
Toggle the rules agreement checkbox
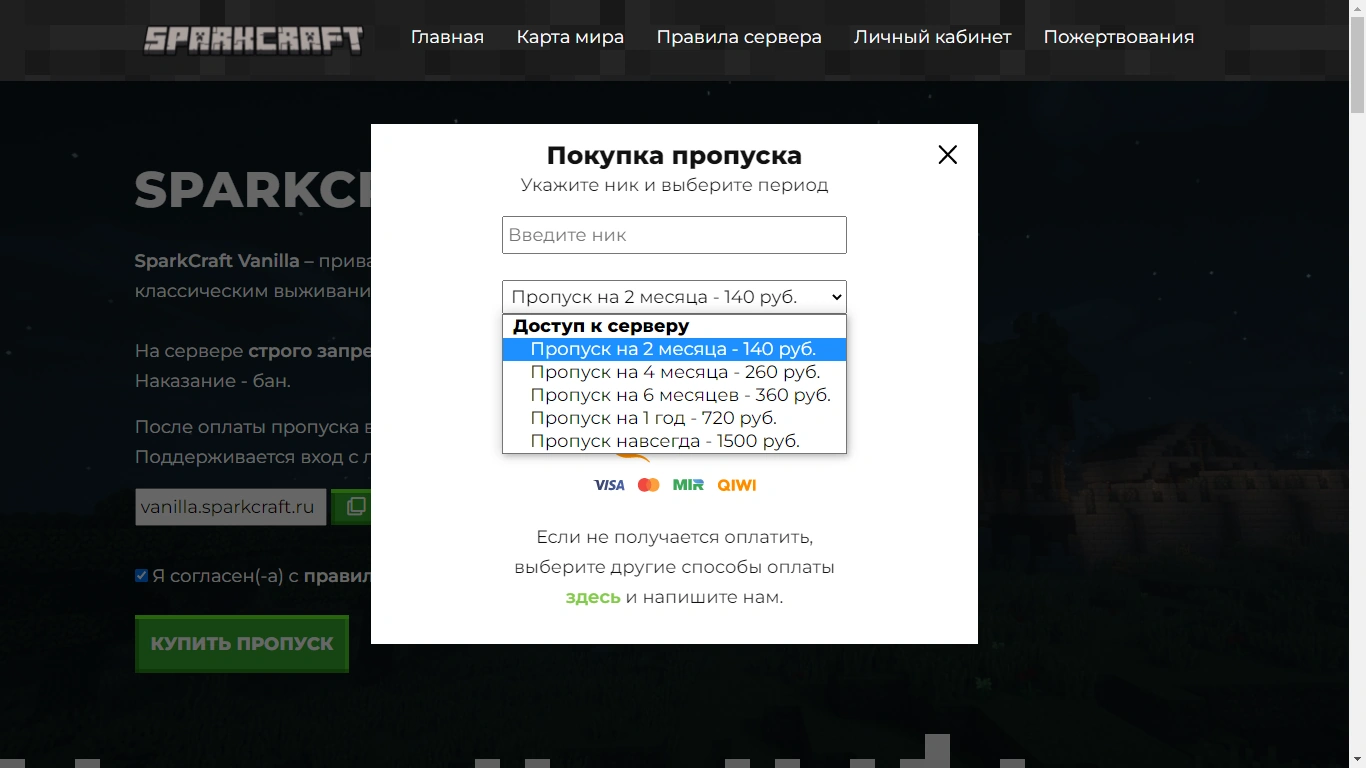pos(141,575)
